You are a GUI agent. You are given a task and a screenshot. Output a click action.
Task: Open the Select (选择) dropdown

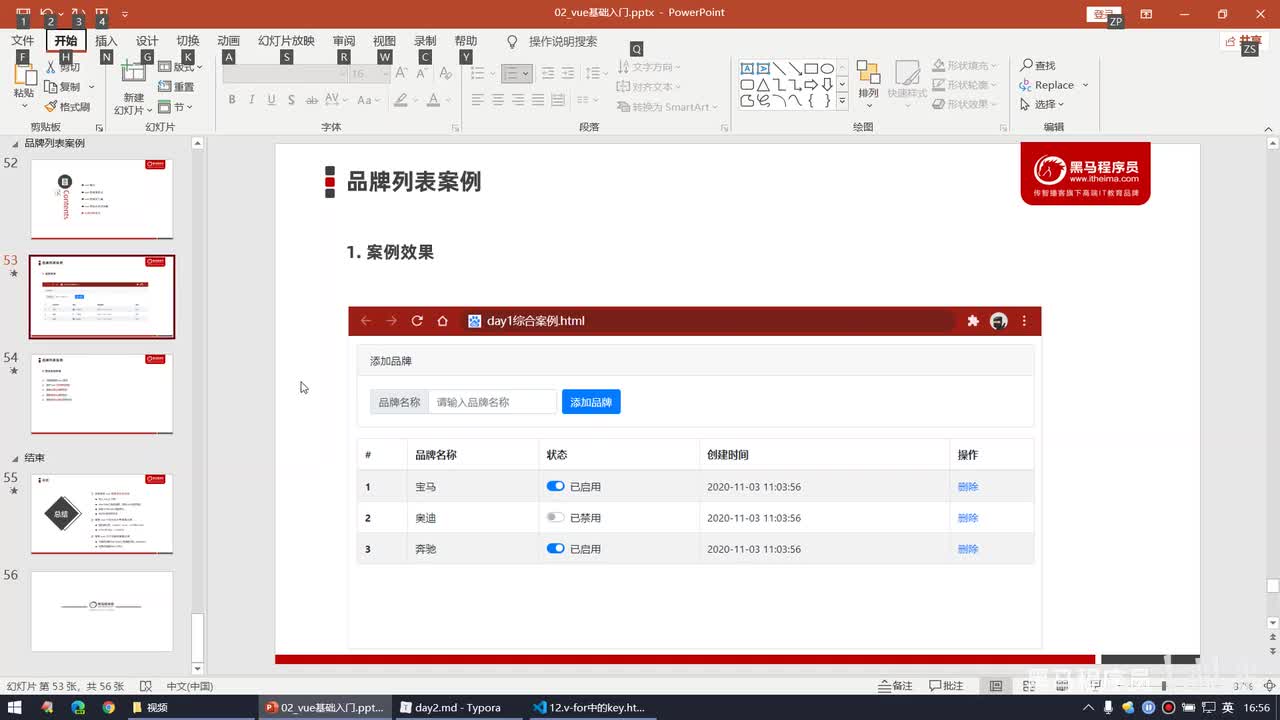click(1042, 104)
